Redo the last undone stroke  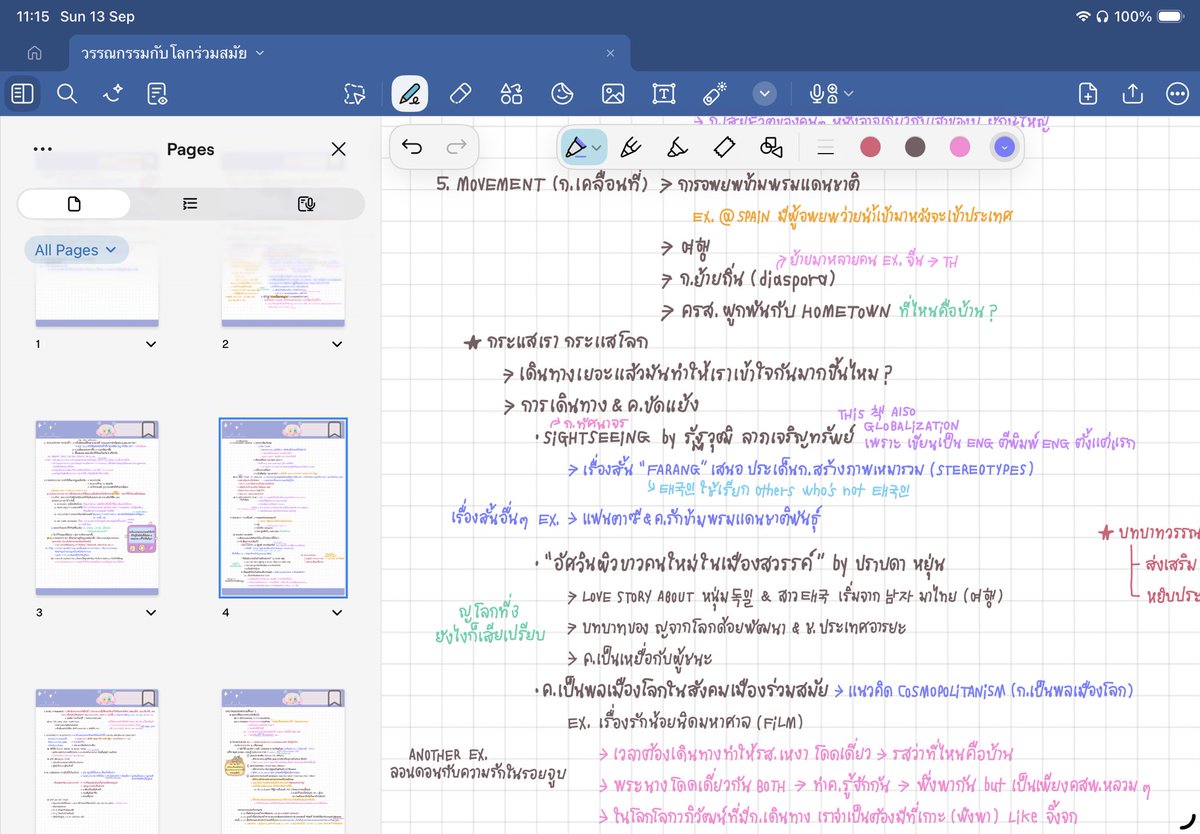(x=457, y=148)
